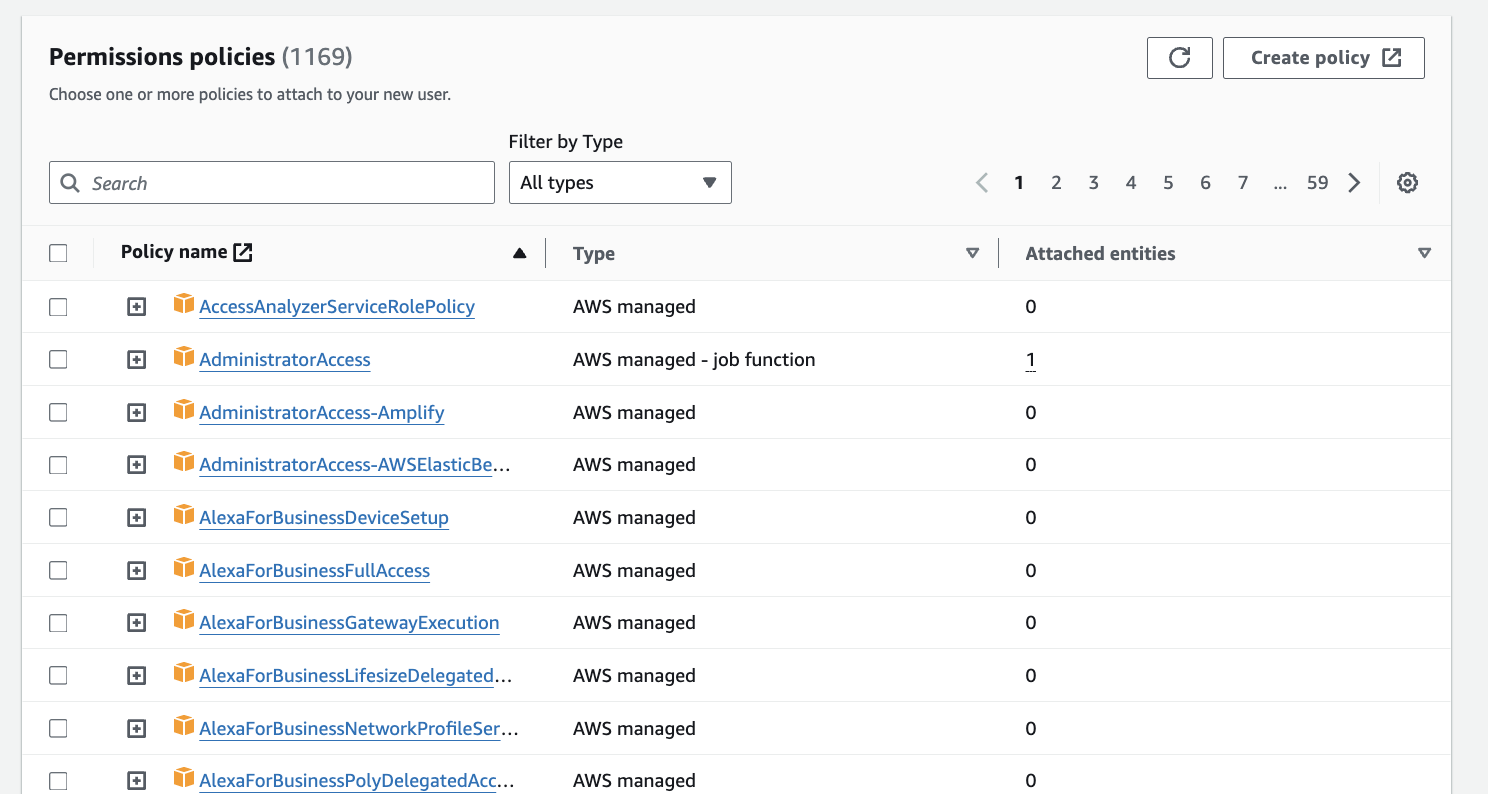Open the AlexaForBusinessDeviceSetup policy link

point(324,518)
